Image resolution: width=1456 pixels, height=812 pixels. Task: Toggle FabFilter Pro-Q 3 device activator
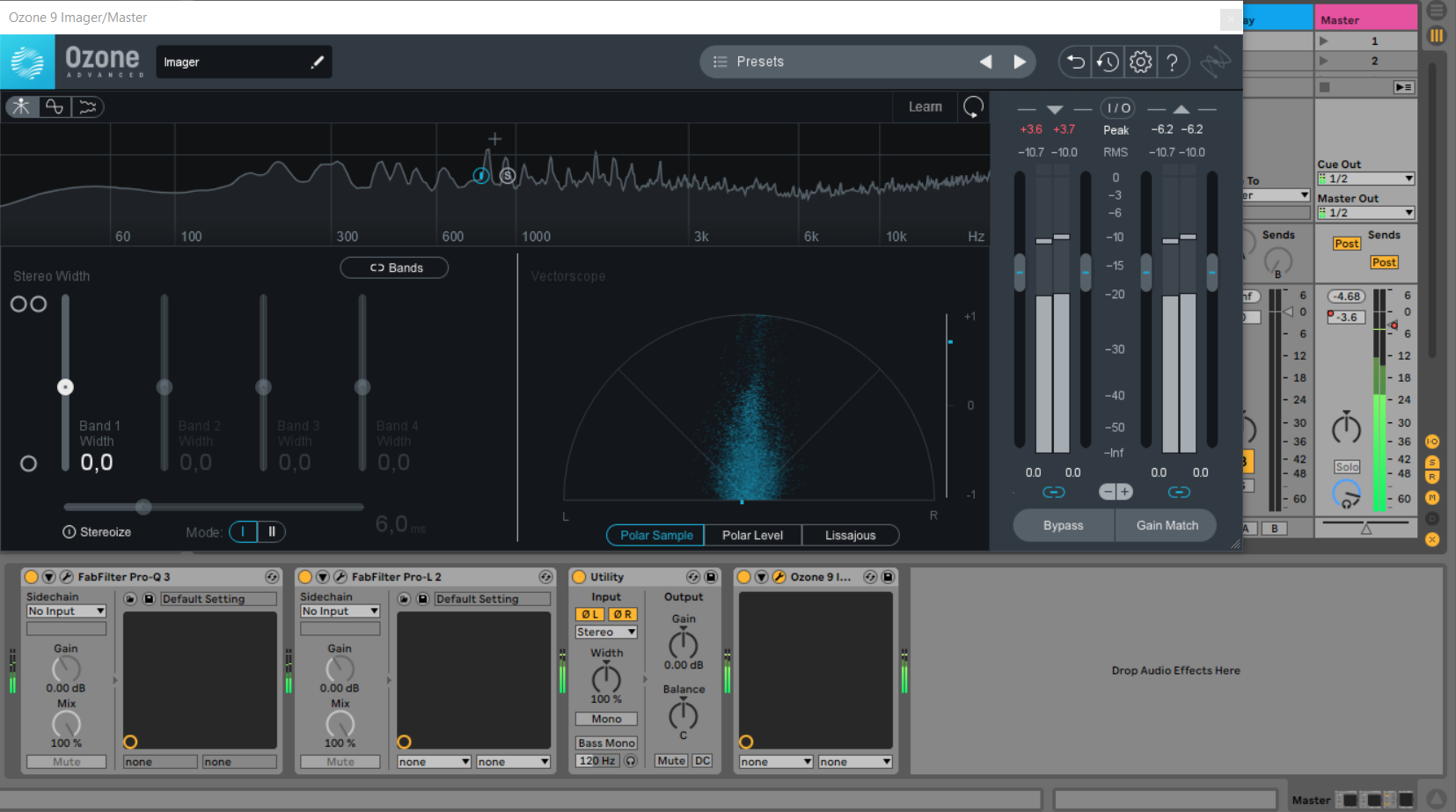coord(32,577)
